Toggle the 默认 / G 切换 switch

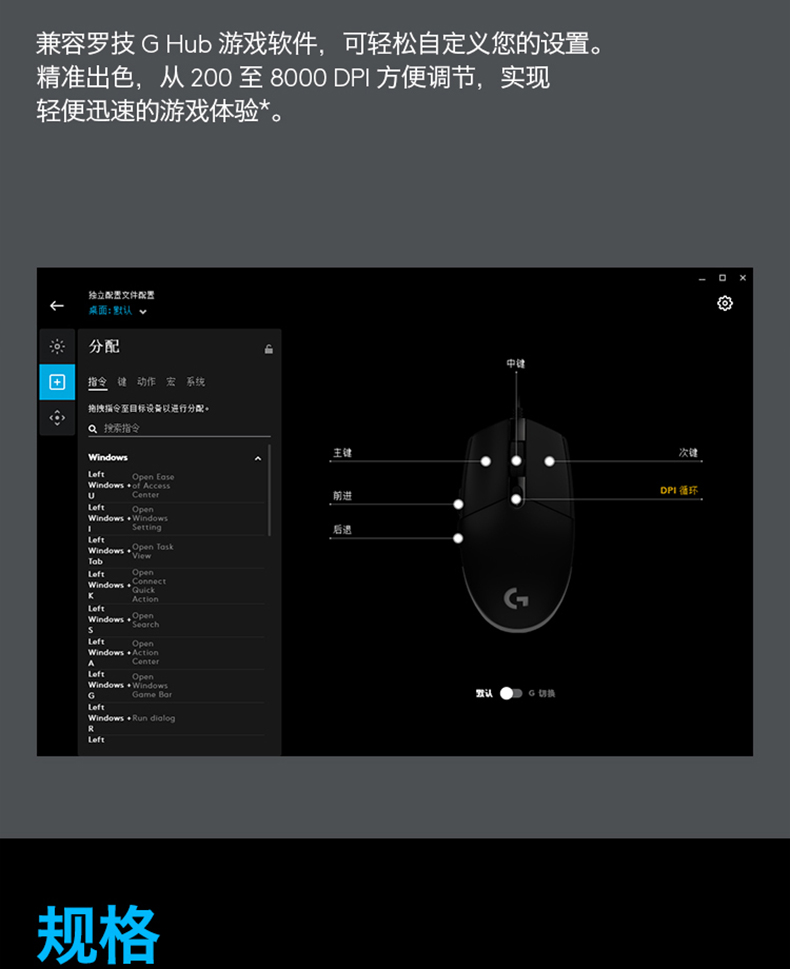click(511, 693)
